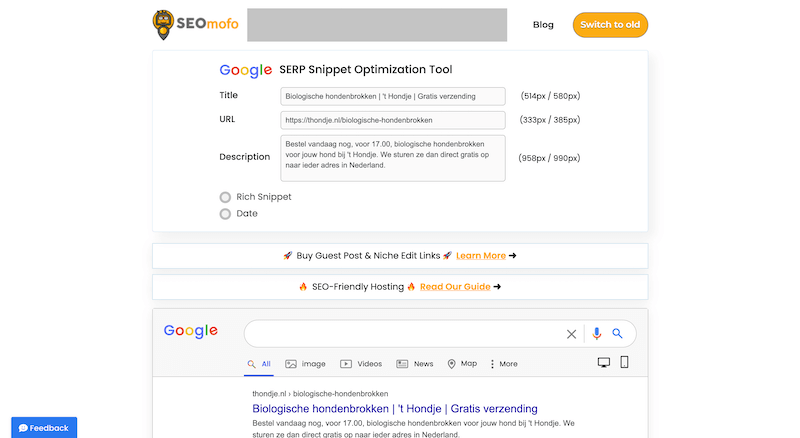Enable the Rich Snippet option
800x438 pixels.
[225, 197]
